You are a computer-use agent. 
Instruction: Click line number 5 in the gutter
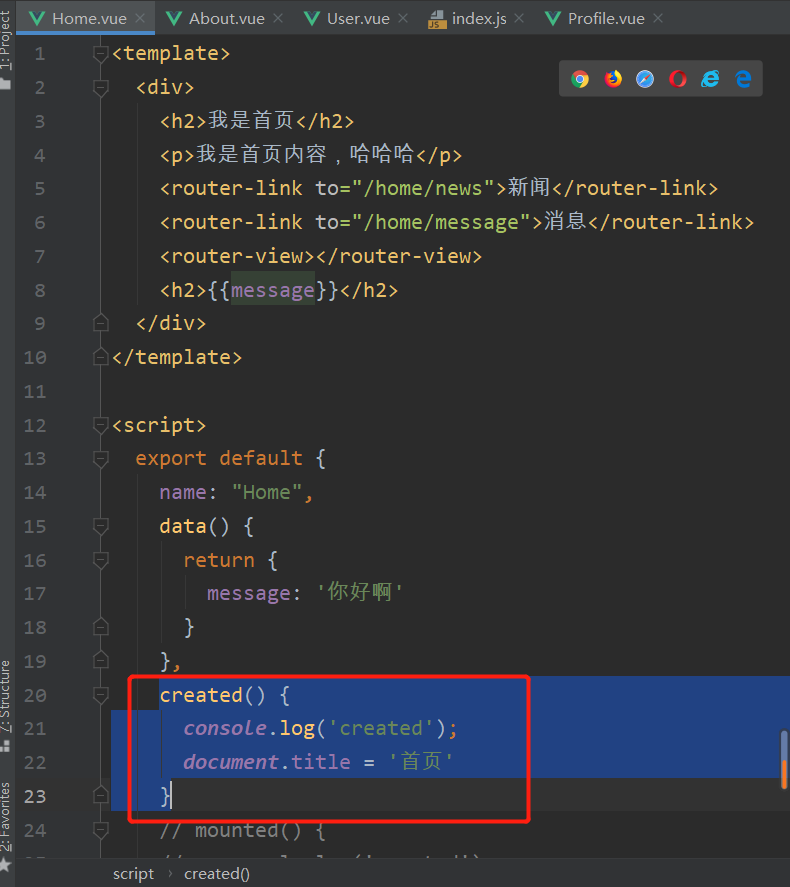point(40,188)
